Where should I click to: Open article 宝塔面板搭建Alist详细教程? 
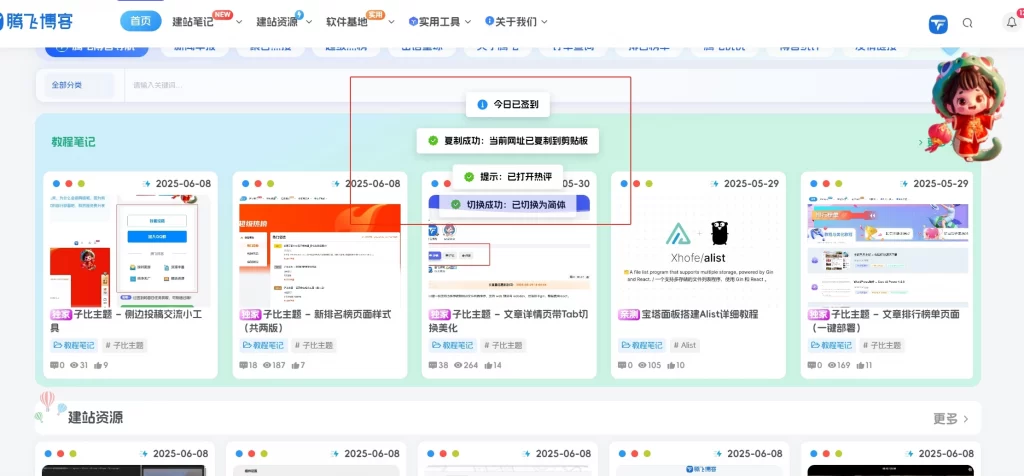coord(698,314)
